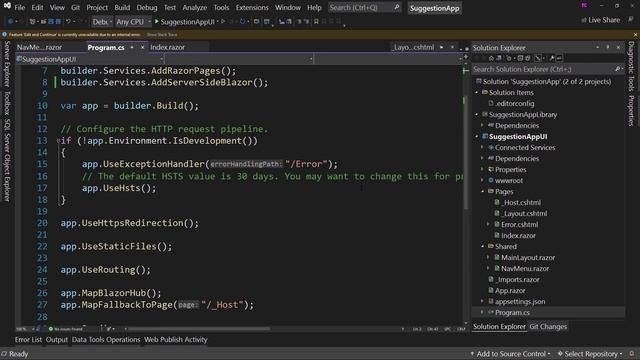The height and width of the screenshot is (360, 640).
Task: Pin the Program.cs tab
Action: [132, 47]
